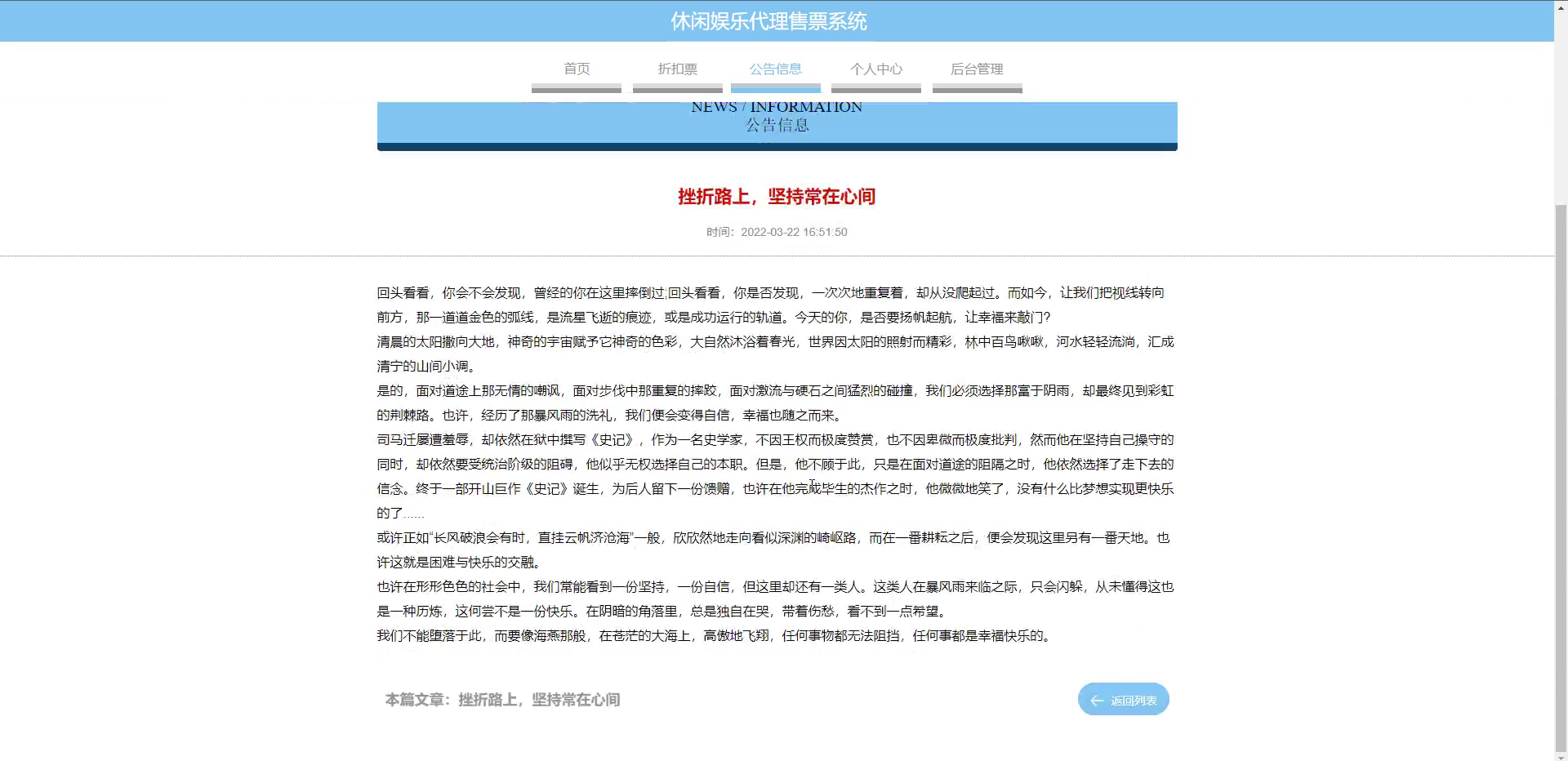Click the paragraph beginning 清晨的太阳撒向大地

pos(775,354)
